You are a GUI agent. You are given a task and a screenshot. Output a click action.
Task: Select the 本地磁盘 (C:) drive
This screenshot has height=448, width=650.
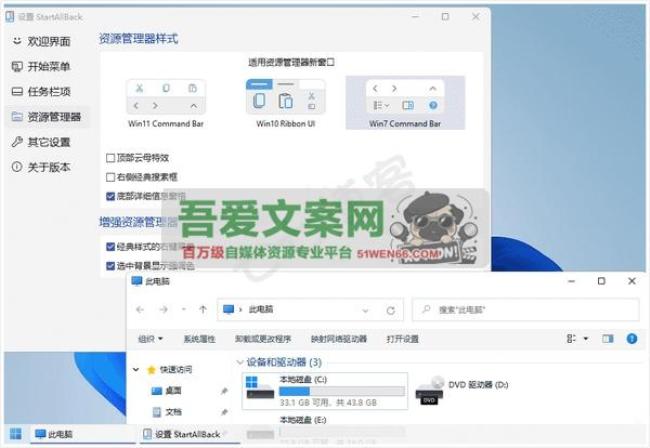[x=325, y=391]
